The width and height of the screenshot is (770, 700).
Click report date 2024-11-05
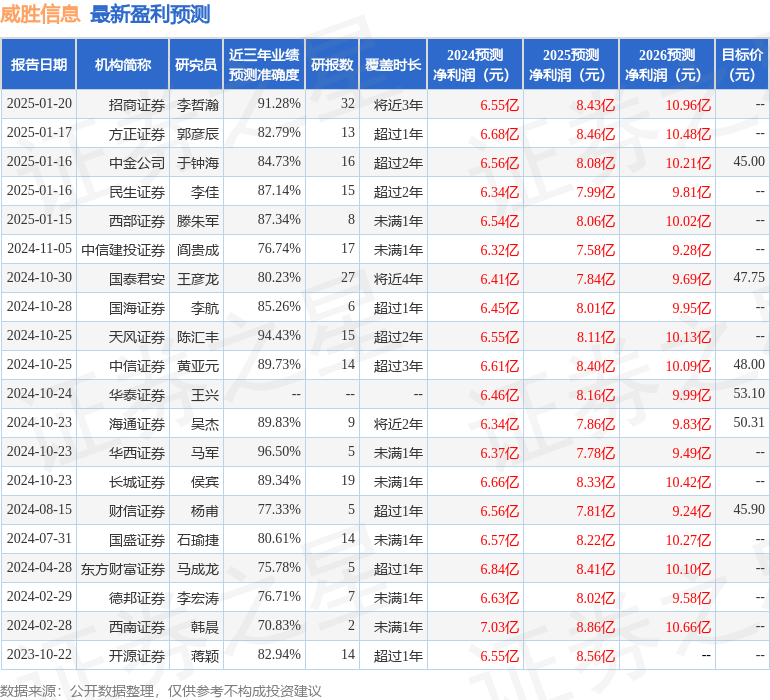point(39,248)
